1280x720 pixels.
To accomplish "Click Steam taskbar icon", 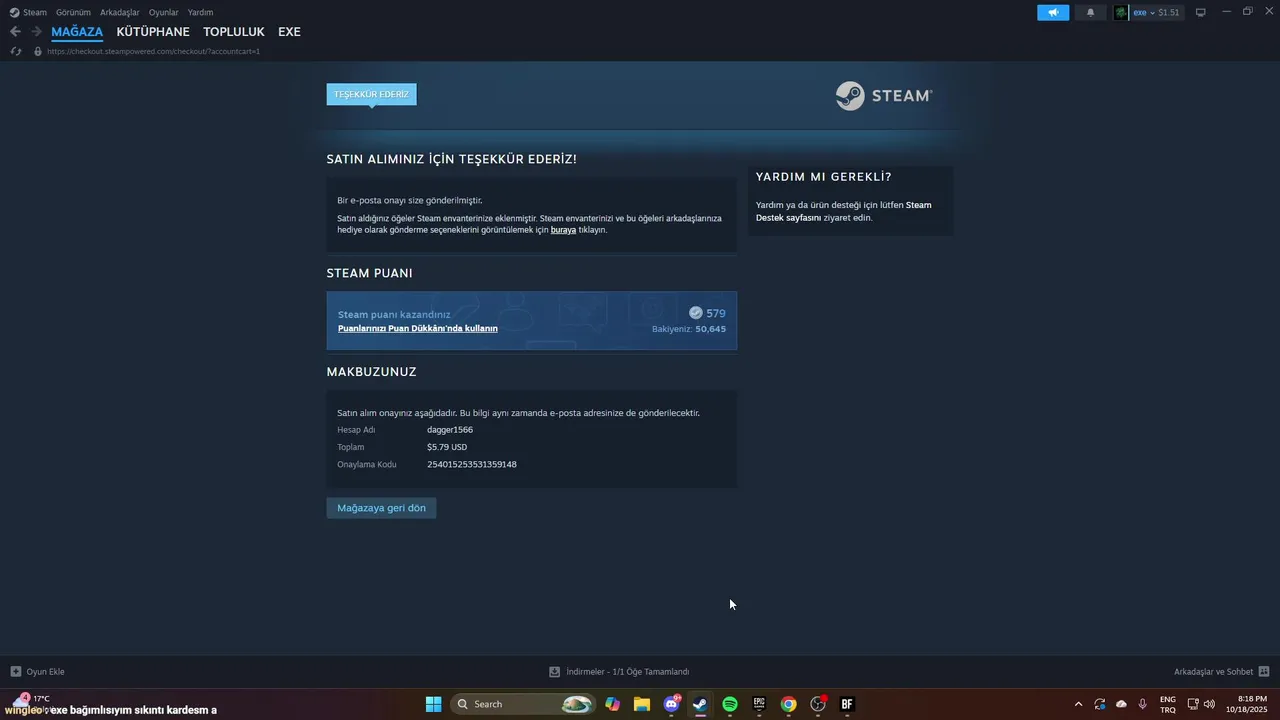I will pyautogui.click(x=701, y=704).
